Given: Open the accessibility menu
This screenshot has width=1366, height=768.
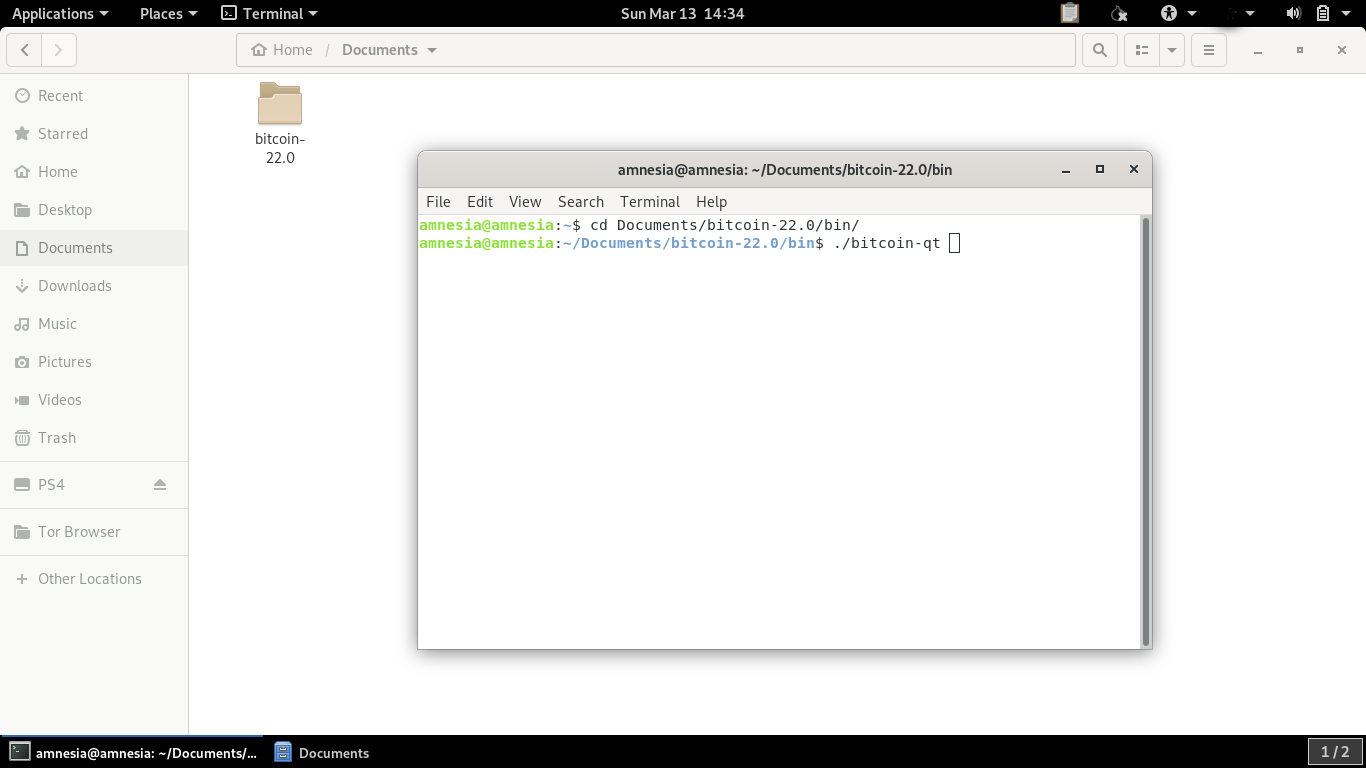Looking at the screenshot, I should 1178,13.
